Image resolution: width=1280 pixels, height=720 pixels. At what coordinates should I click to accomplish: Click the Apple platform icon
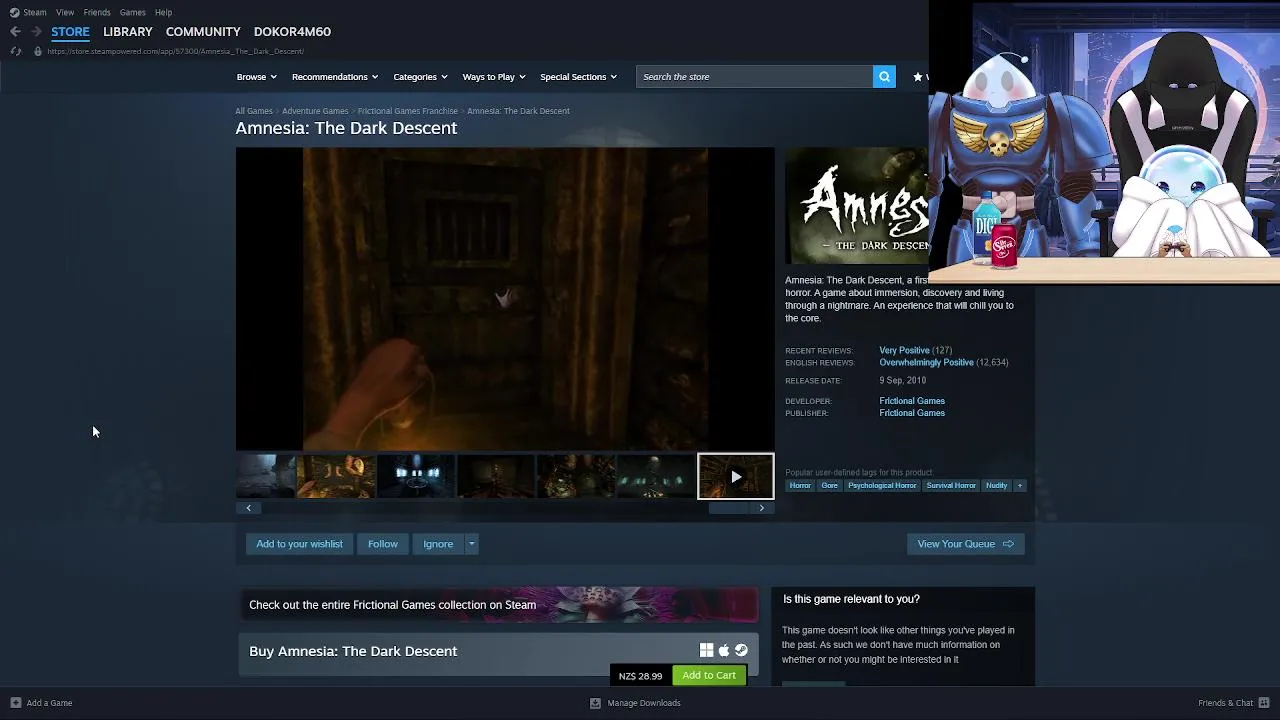(724, 650)
